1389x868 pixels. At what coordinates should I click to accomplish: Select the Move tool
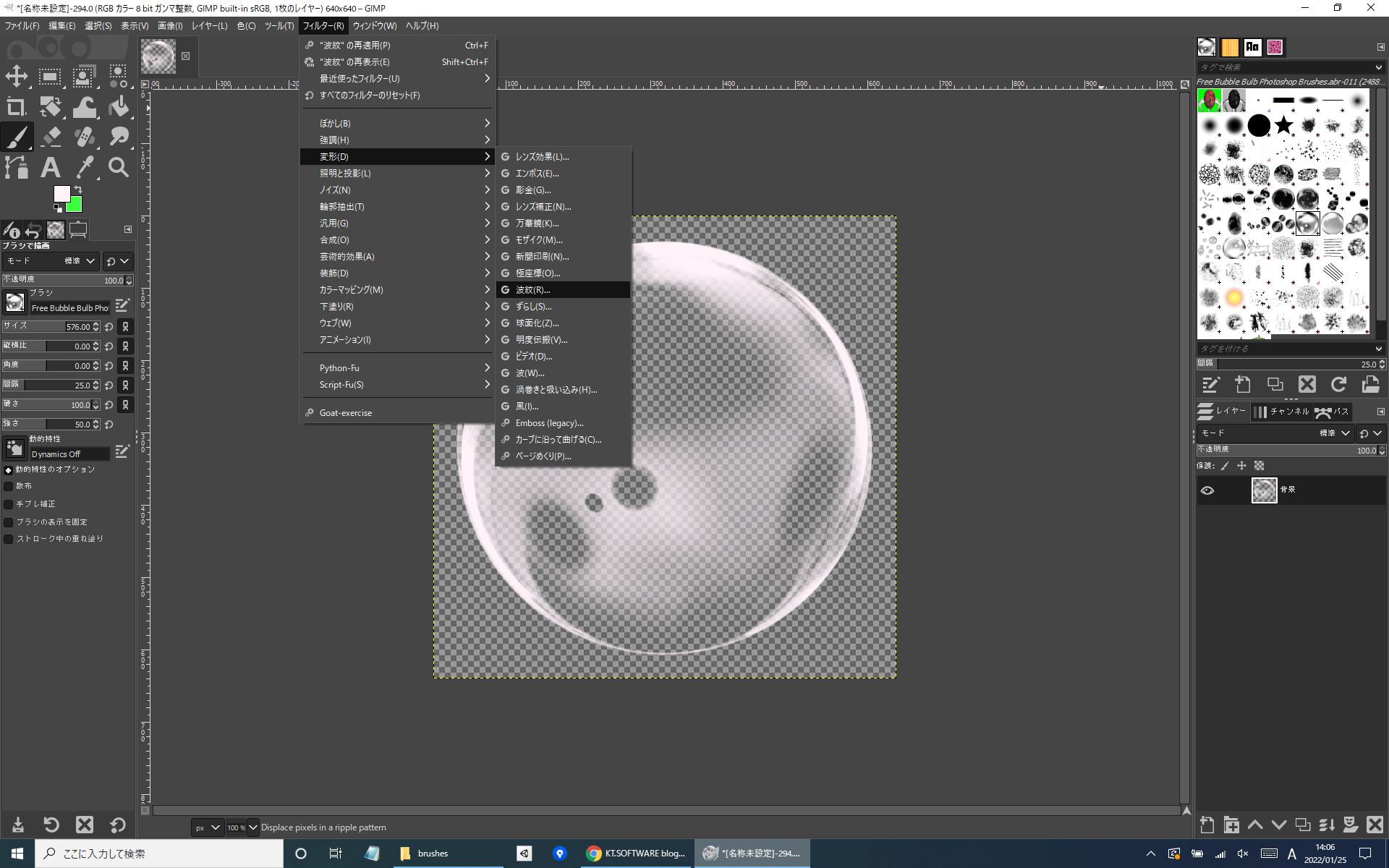click(17, 76)
